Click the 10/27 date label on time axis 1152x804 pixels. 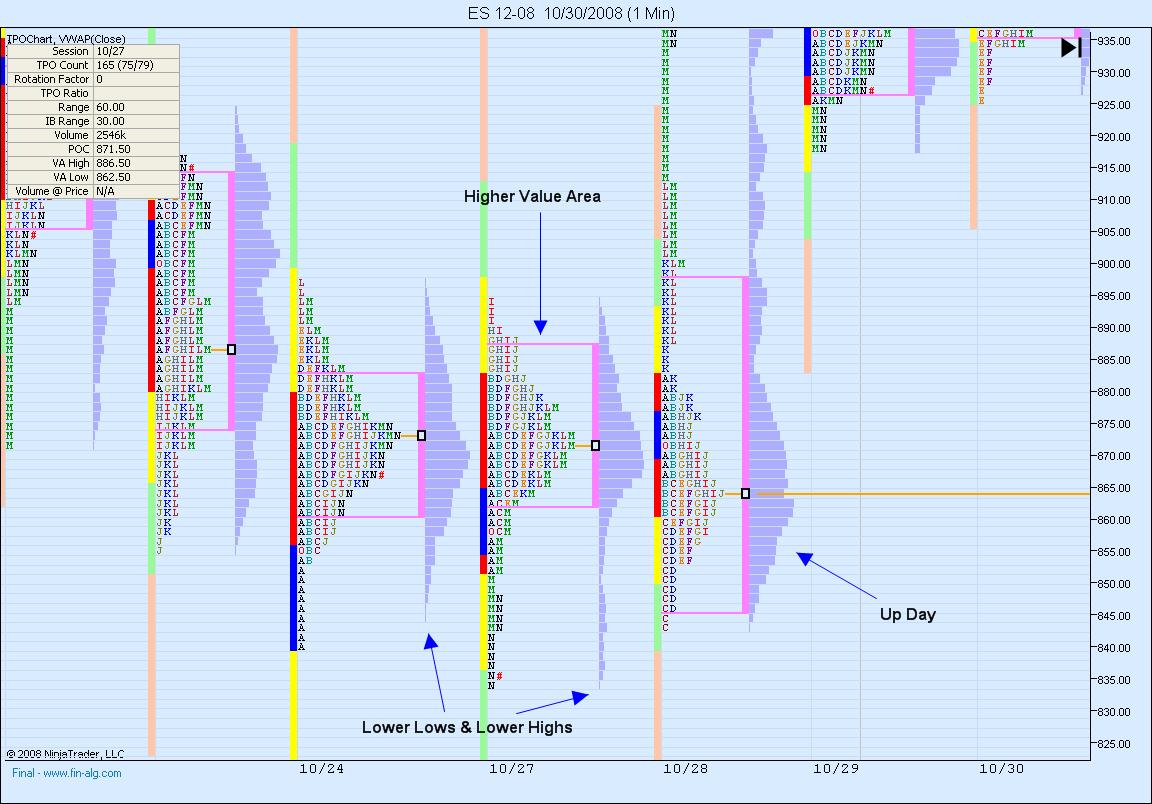(511, 769)
